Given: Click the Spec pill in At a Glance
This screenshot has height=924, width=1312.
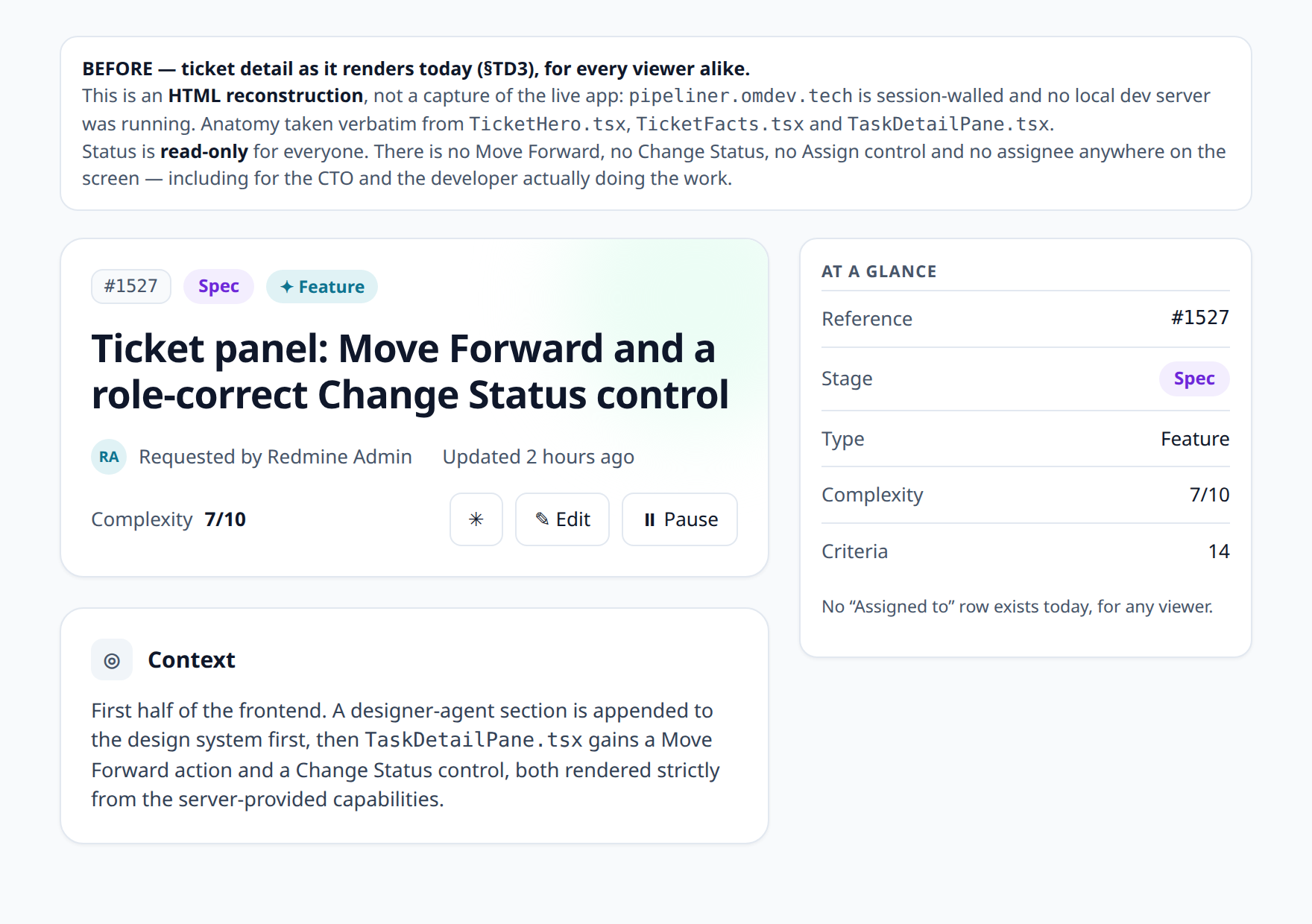Looking at the screenshot, I should (x=1194, y=379).
